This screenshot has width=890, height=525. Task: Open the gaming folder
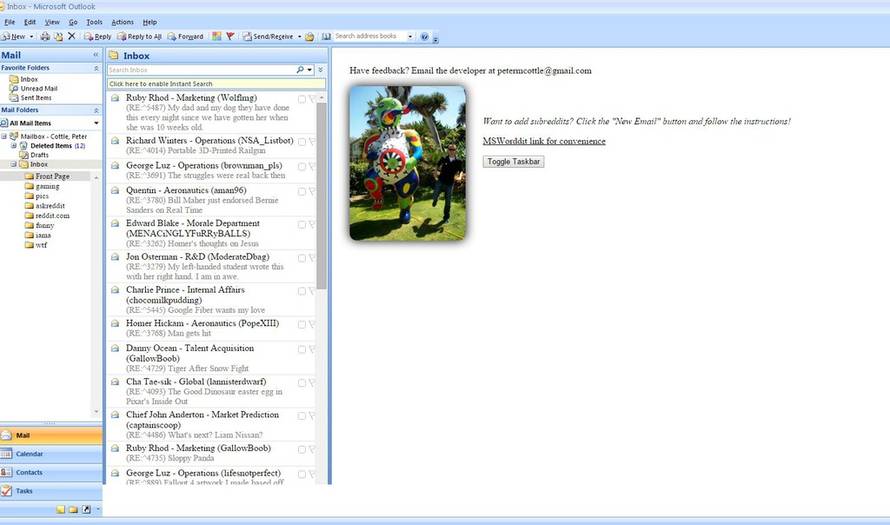tap(42, 186)
